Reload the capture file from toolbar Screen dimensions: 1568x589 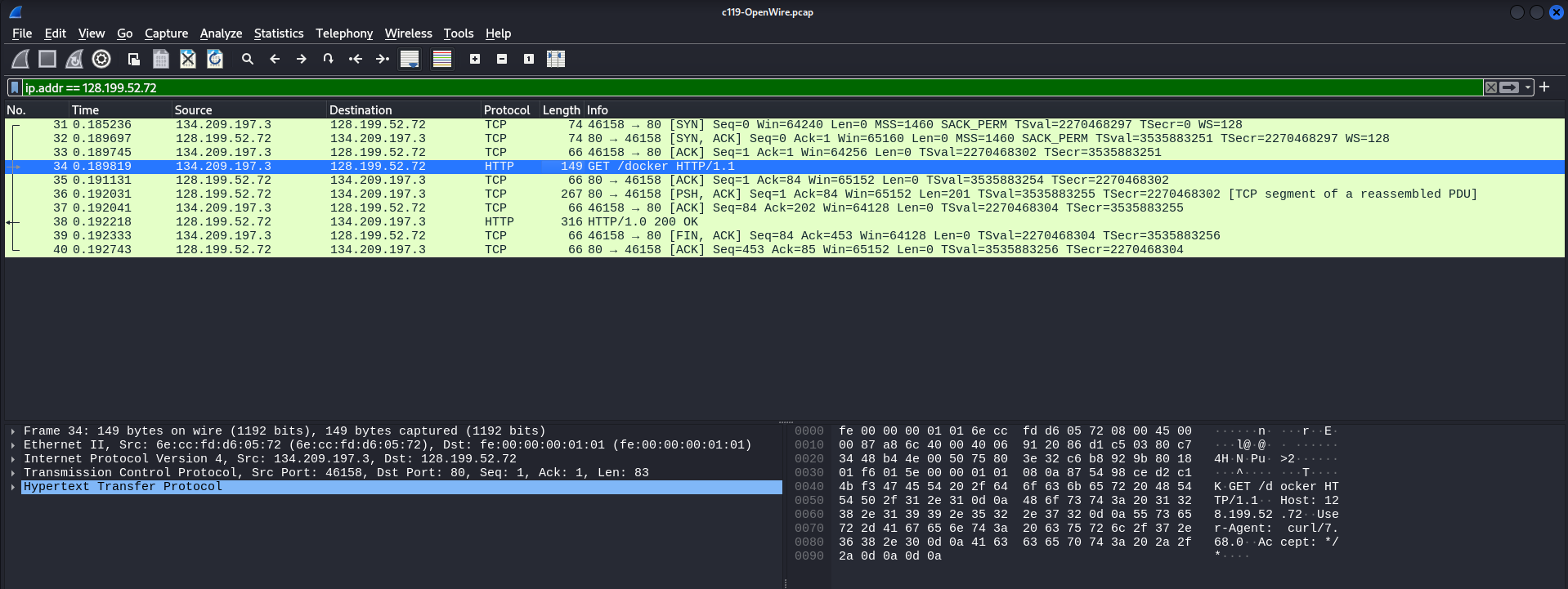[215, 59]
